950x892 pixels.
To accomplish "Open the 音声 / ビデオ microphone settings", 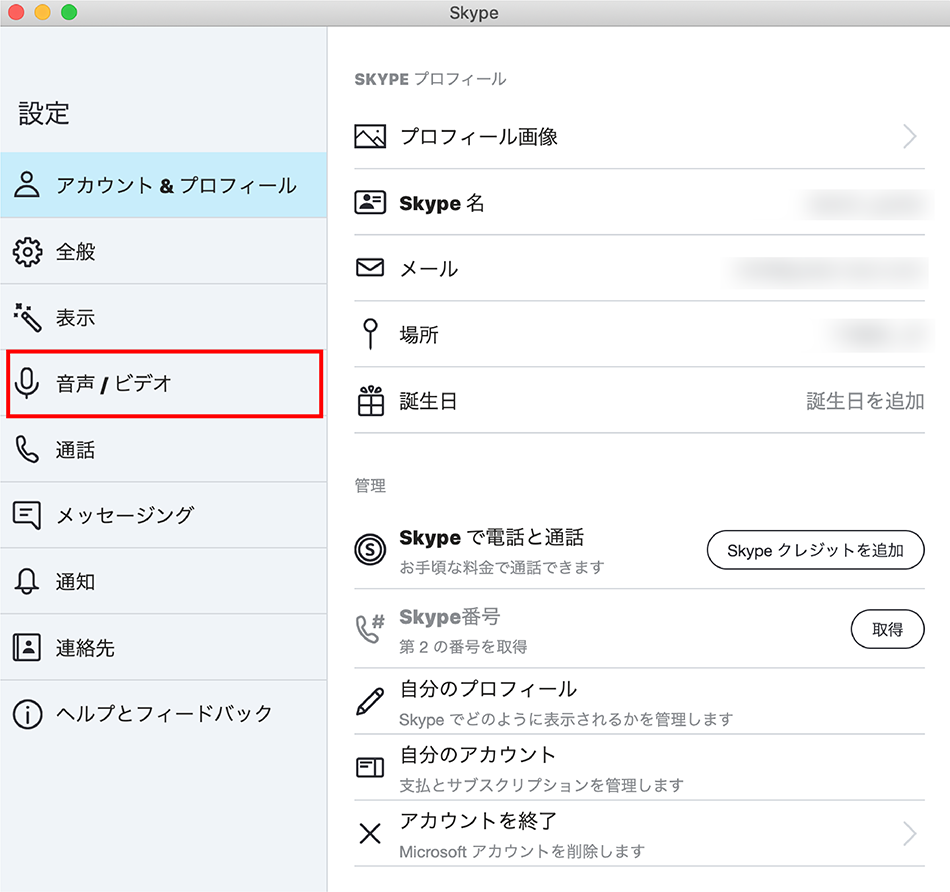I will pyautogui.click(x=164, y=383).
